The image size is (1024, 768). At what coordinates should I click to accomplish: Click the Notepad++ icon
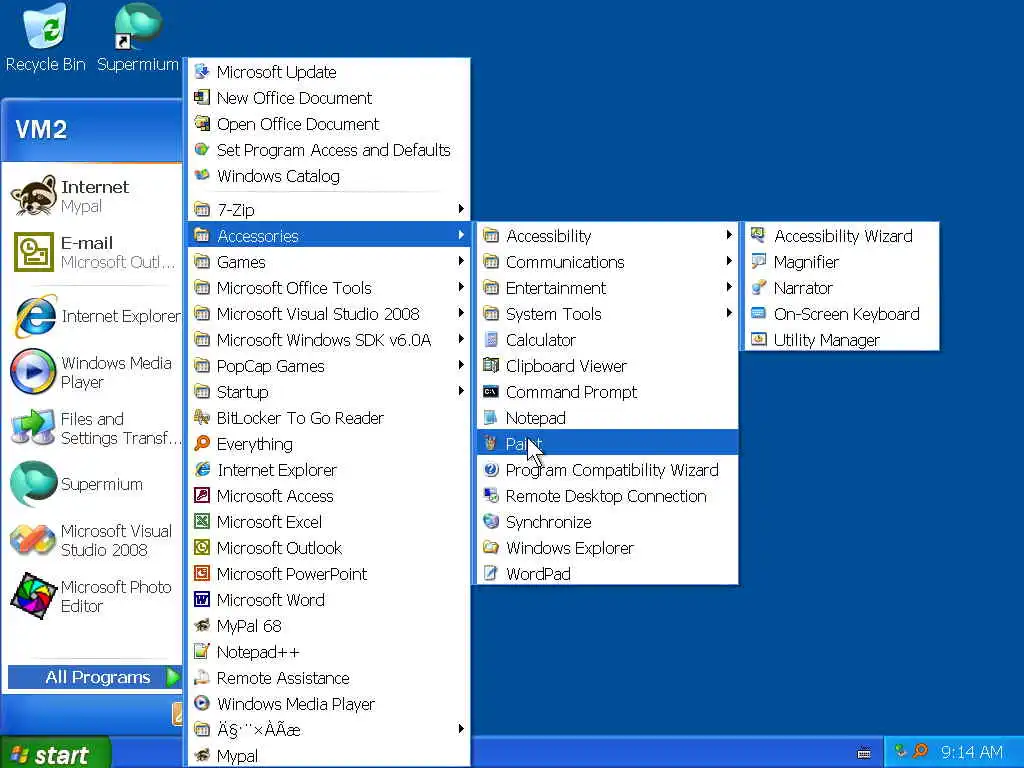(202, 651)
